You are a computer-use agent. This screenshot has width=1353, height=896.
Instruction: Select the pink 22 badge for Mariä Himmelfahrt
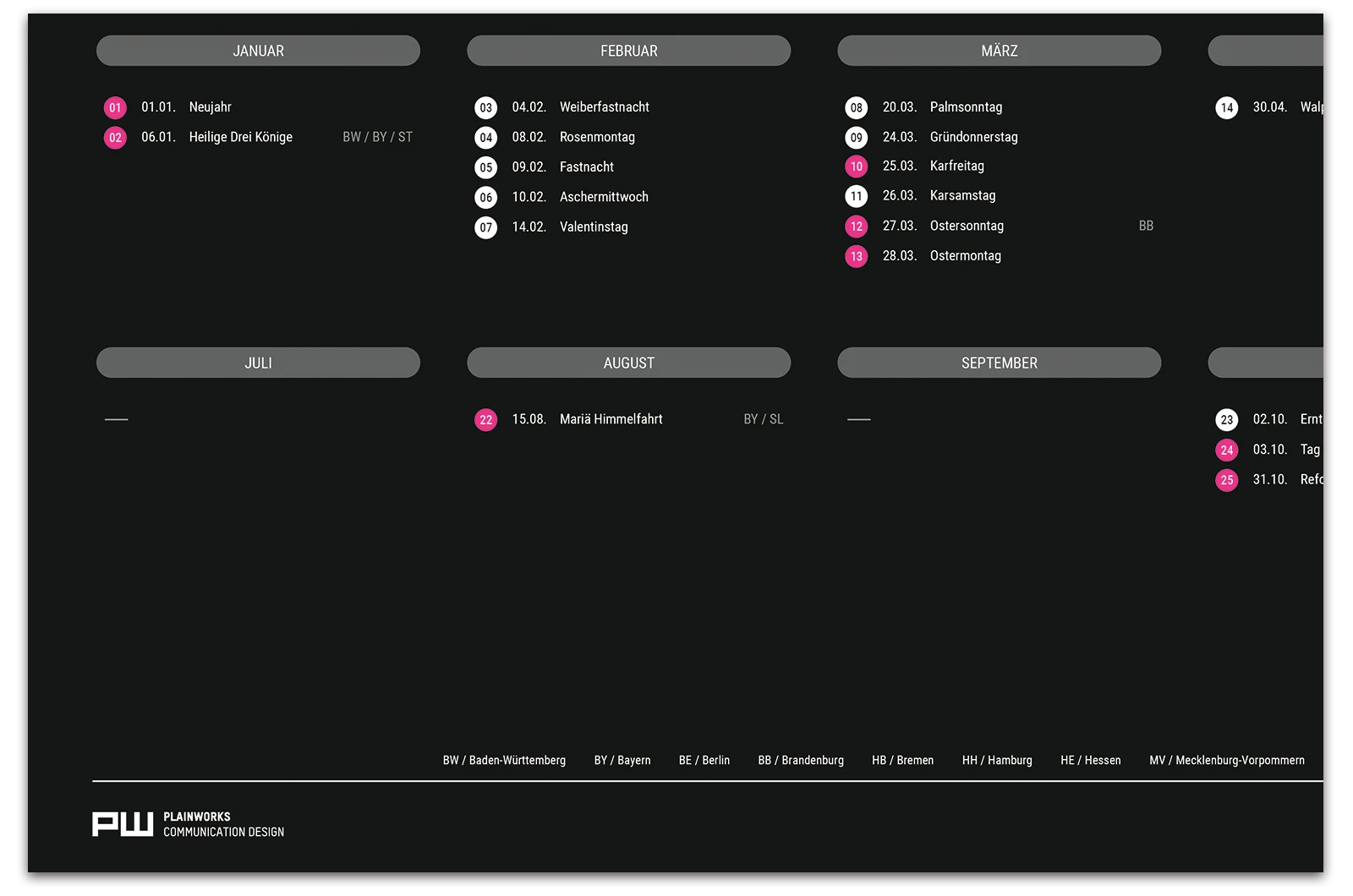coord(485,420)
